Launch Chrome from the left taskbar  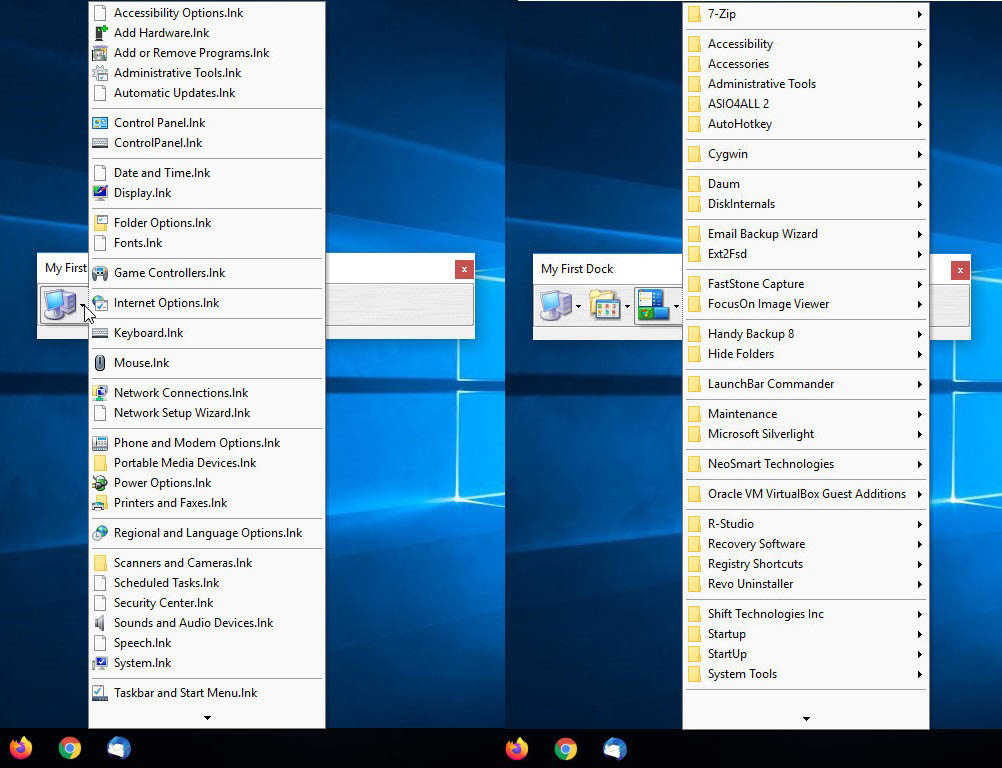[70, 748]
